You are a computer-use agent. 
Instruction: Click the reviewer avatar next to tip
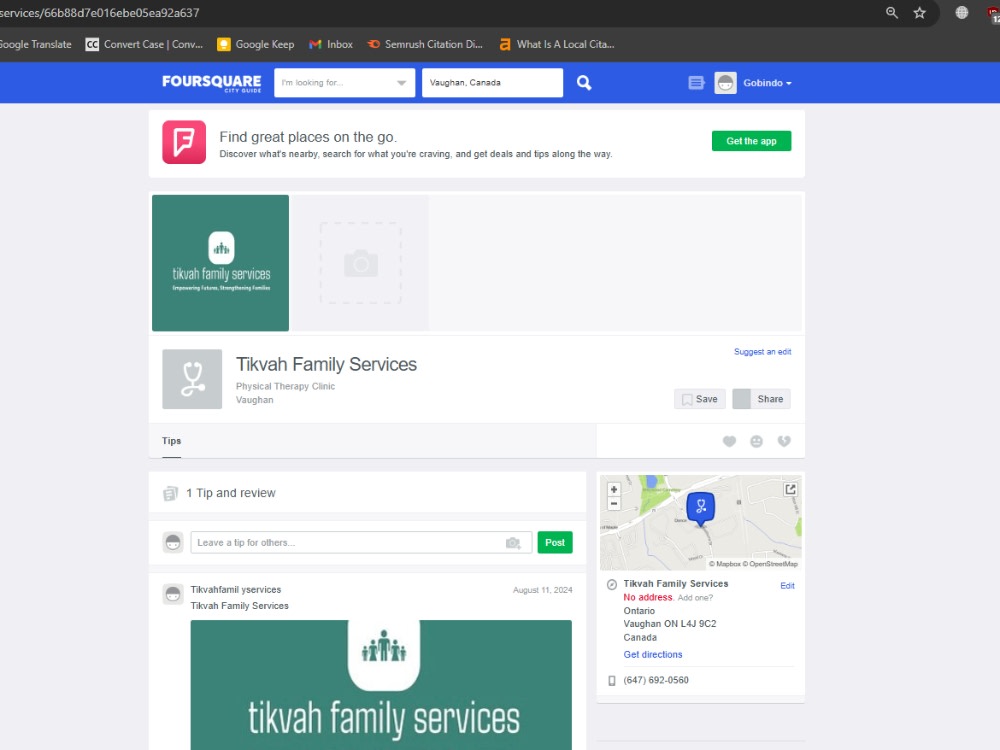[173, 594]
